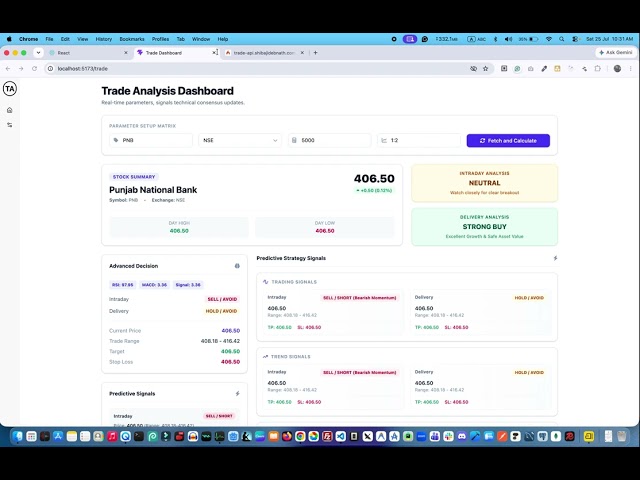The height and width of the screenshot is (480, 640).
Task: Close the trade-api browser tab
Action: (x=302, y=53)
